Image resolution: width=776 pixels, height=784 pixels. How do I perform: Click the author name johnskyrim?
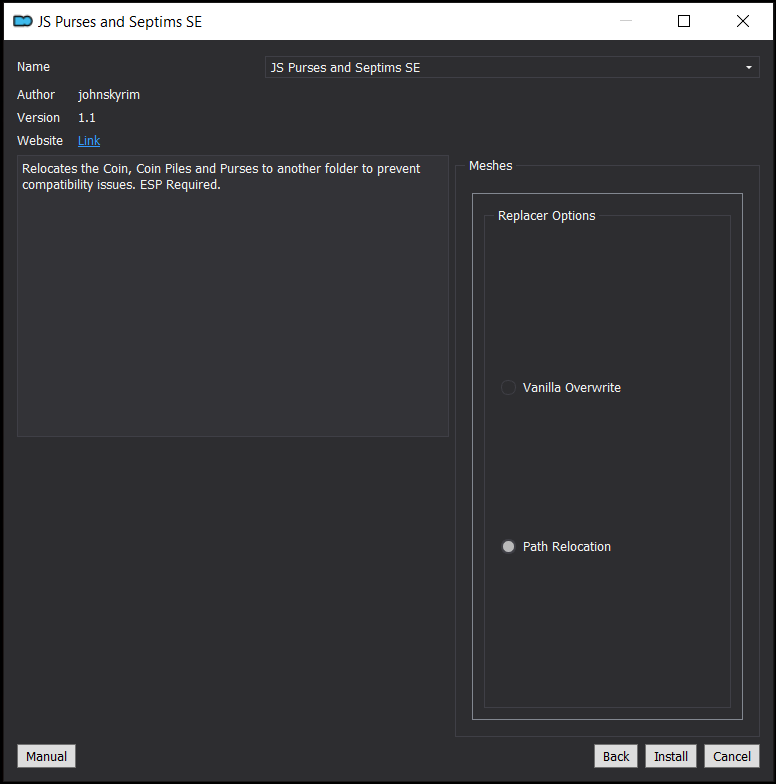pyautogui.click(x=109, y=94)
